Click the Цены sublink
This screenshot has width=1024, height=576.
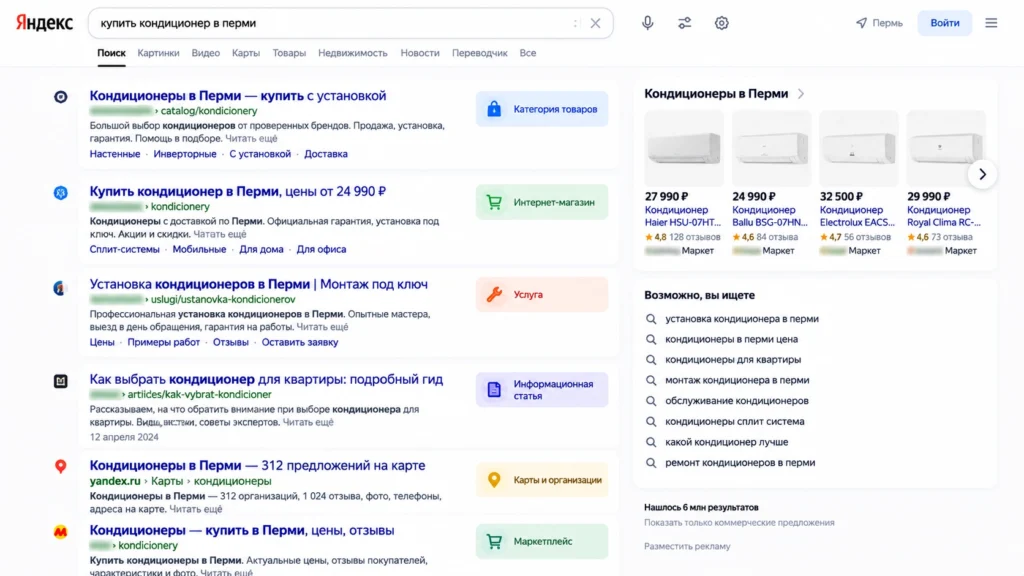point(102,342)
